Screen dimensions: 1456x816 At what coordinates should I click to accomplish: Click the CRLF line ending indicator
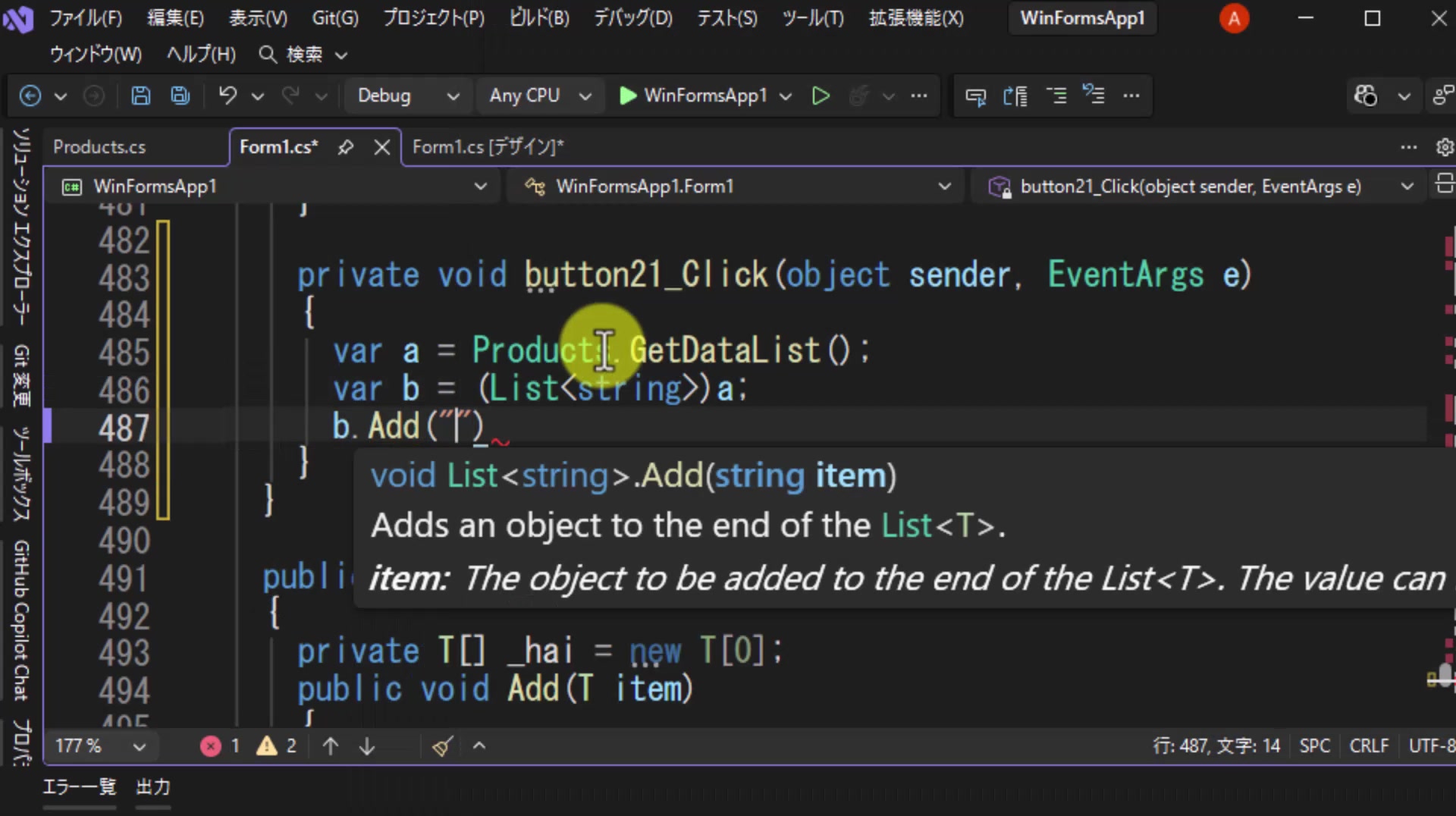click(1369, 746)
